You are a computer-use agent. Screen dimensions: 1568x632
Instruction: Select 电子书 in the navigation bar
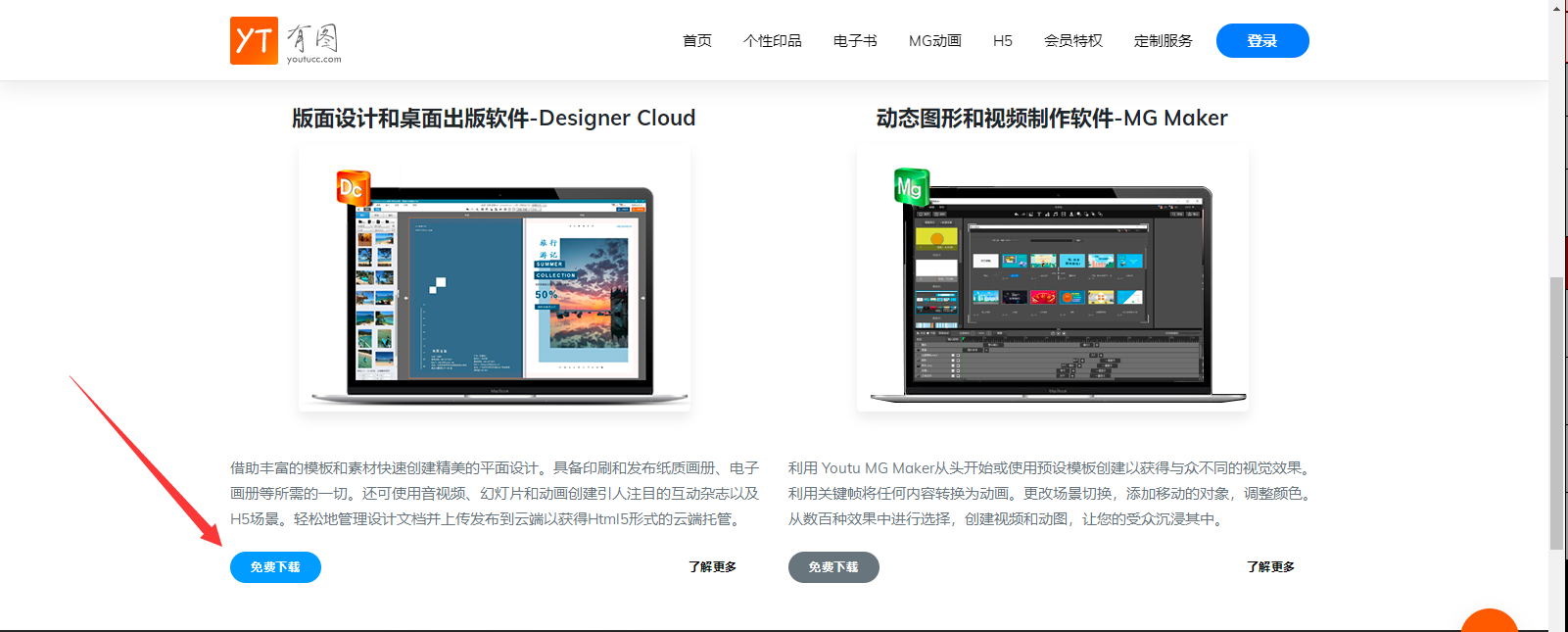pyautogui.click(x=855, y=41)
